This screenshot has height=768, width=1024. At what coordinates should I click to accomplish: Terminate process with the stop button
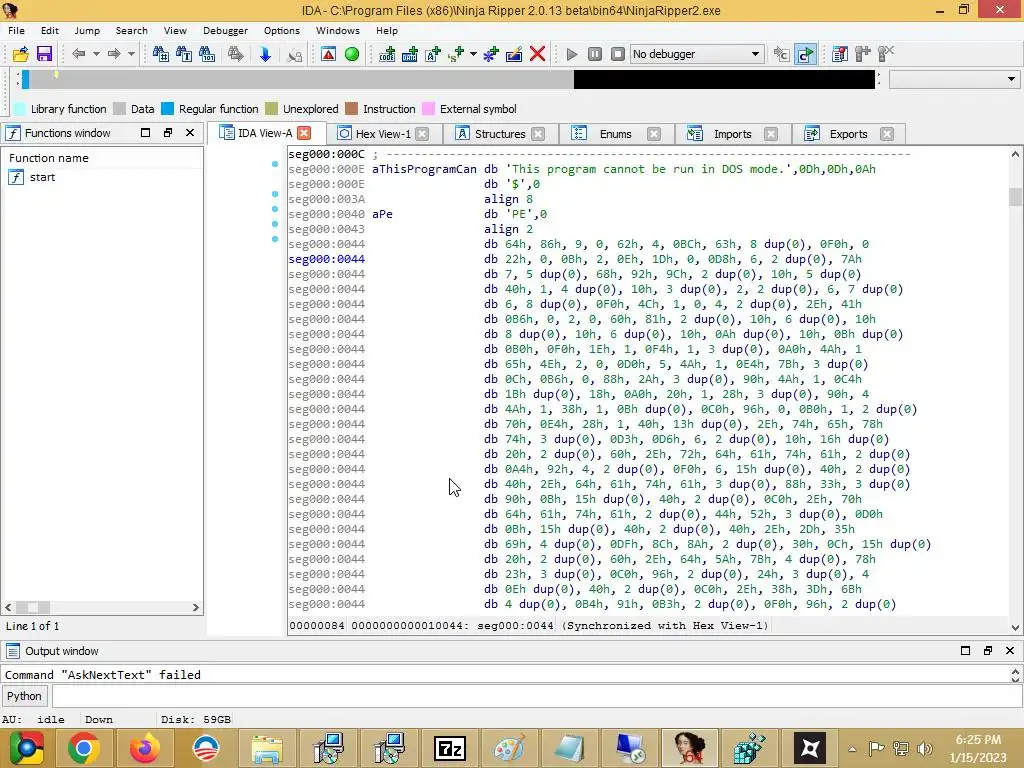(x=618, y=54)
